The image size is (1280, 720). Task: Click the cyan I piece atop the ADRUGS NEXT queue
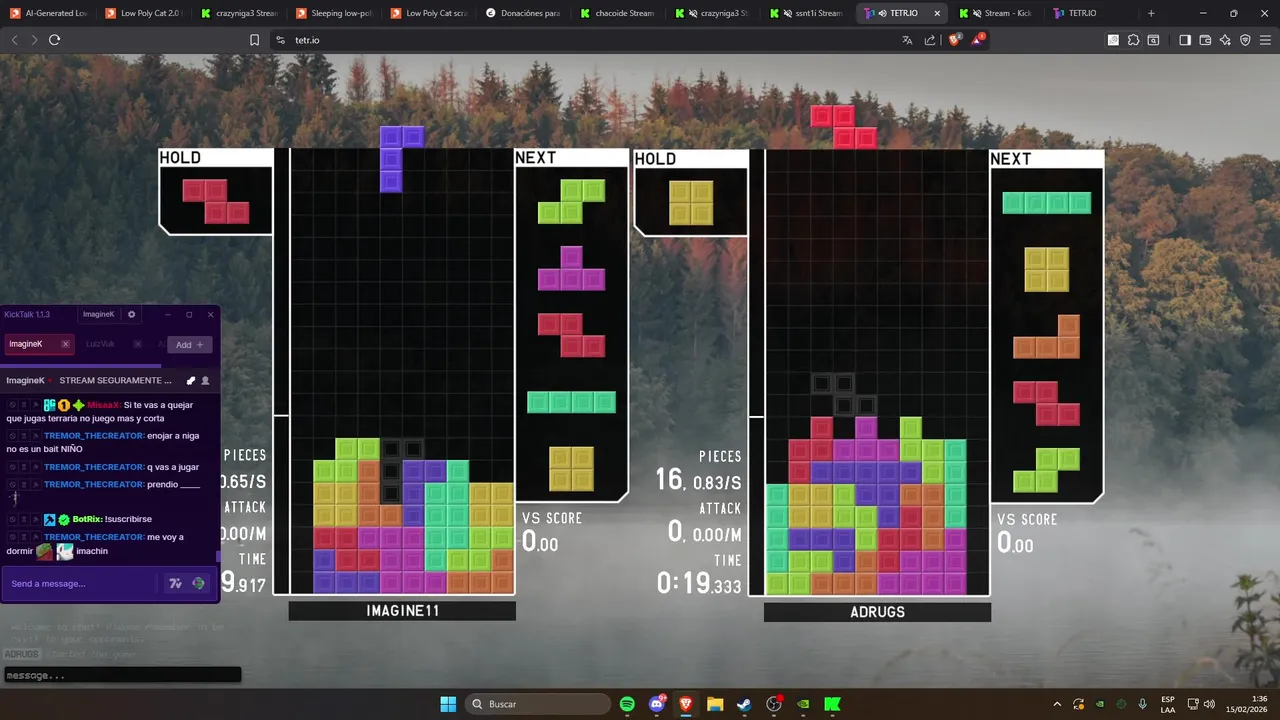(1047, 203)
